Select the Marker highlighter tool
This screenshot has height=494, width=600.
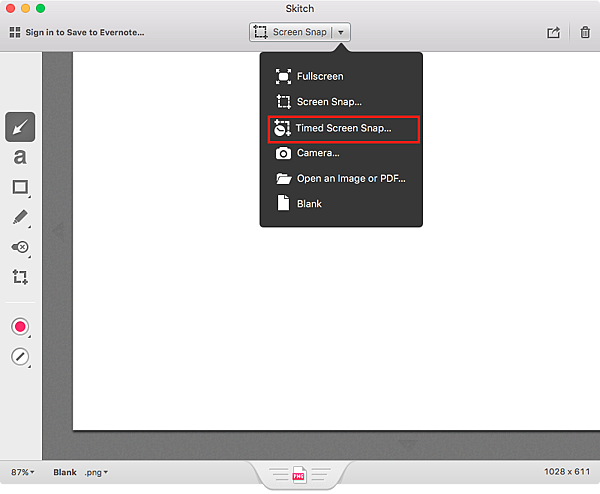pos(20,217)
